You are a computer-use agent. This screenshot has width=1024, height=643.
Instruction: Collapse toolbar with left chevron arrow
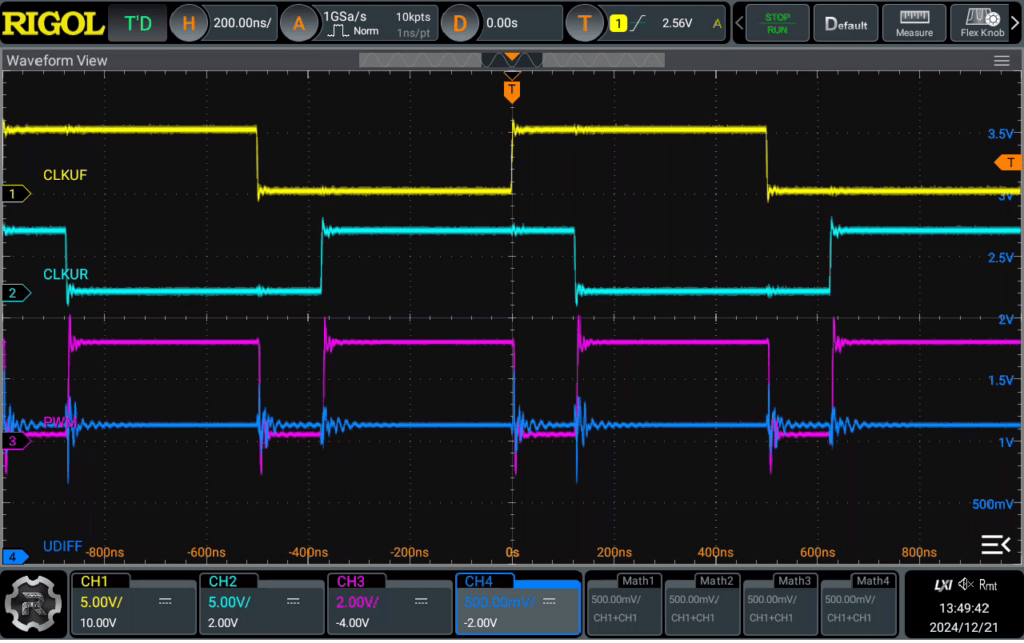[x=739, y=24]
